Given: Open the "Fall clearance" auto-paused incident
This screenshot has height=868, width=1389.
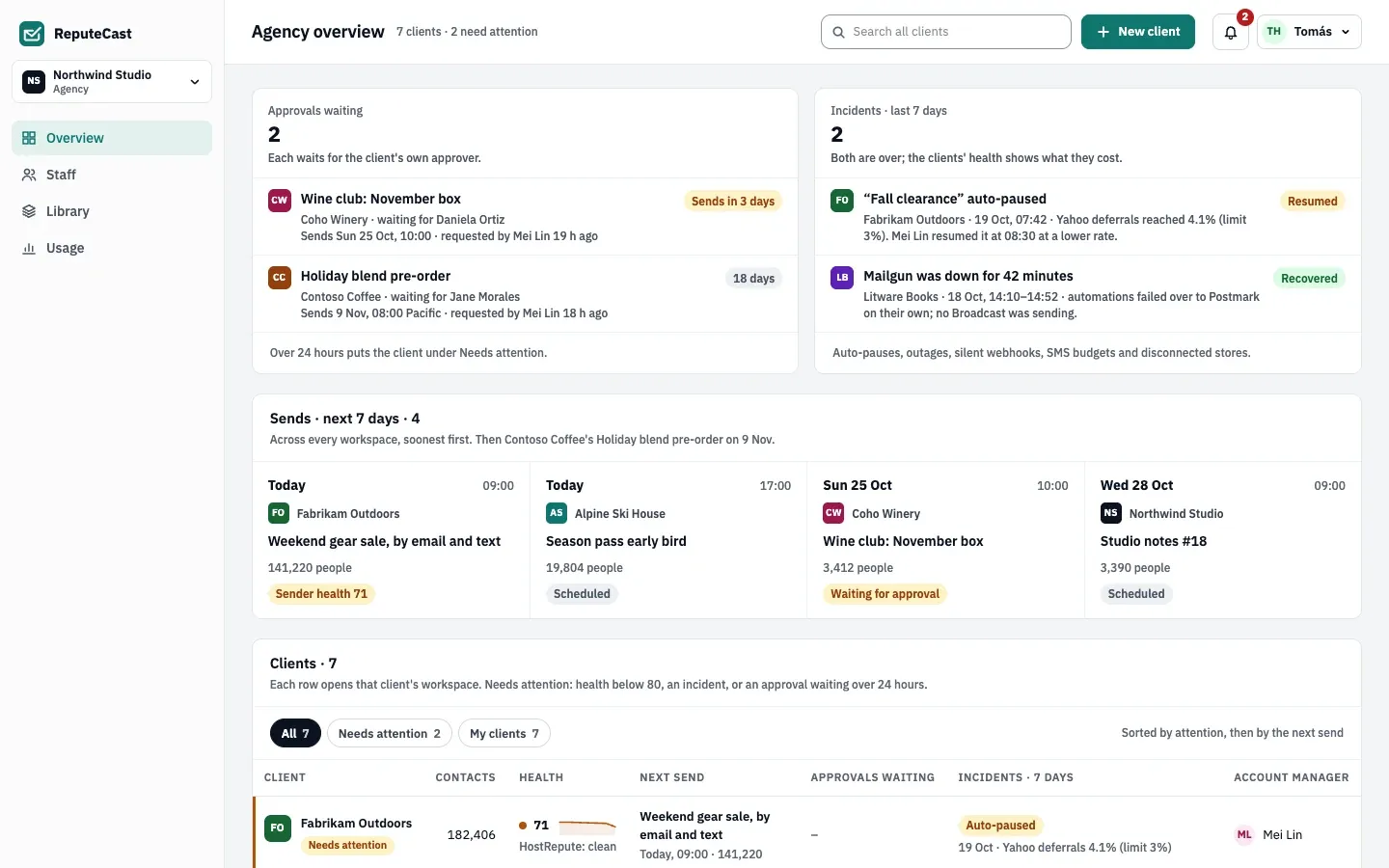Looking at the screenshot, I should 1088,217.
